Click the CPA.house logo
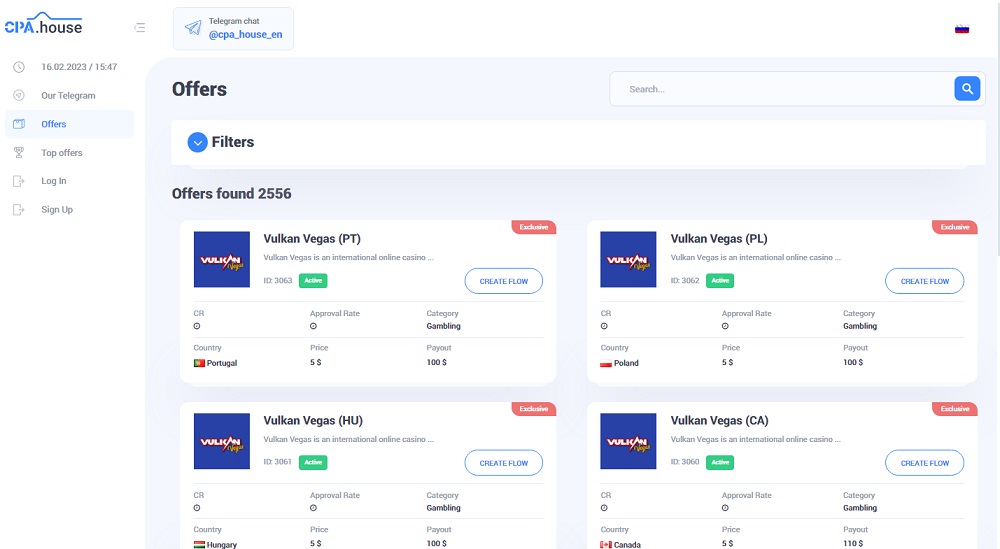This screenshot has width=1000, height=549. pos(43,24)
